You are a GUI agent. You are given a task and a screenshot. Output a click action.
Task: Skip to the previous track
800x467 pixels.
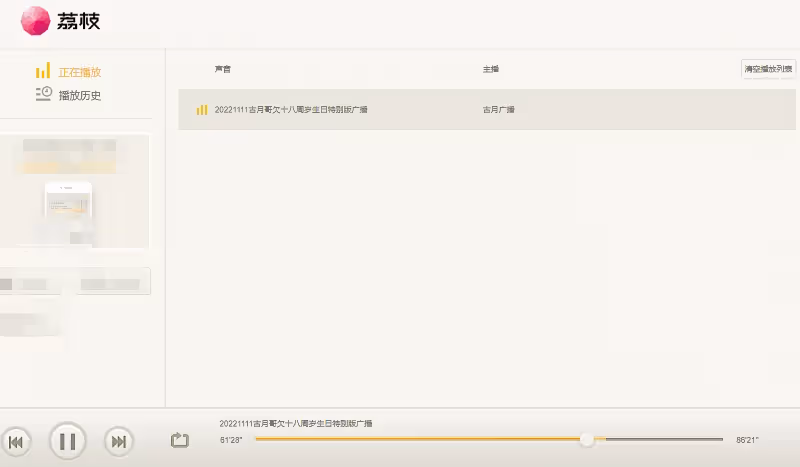(16, 441)
